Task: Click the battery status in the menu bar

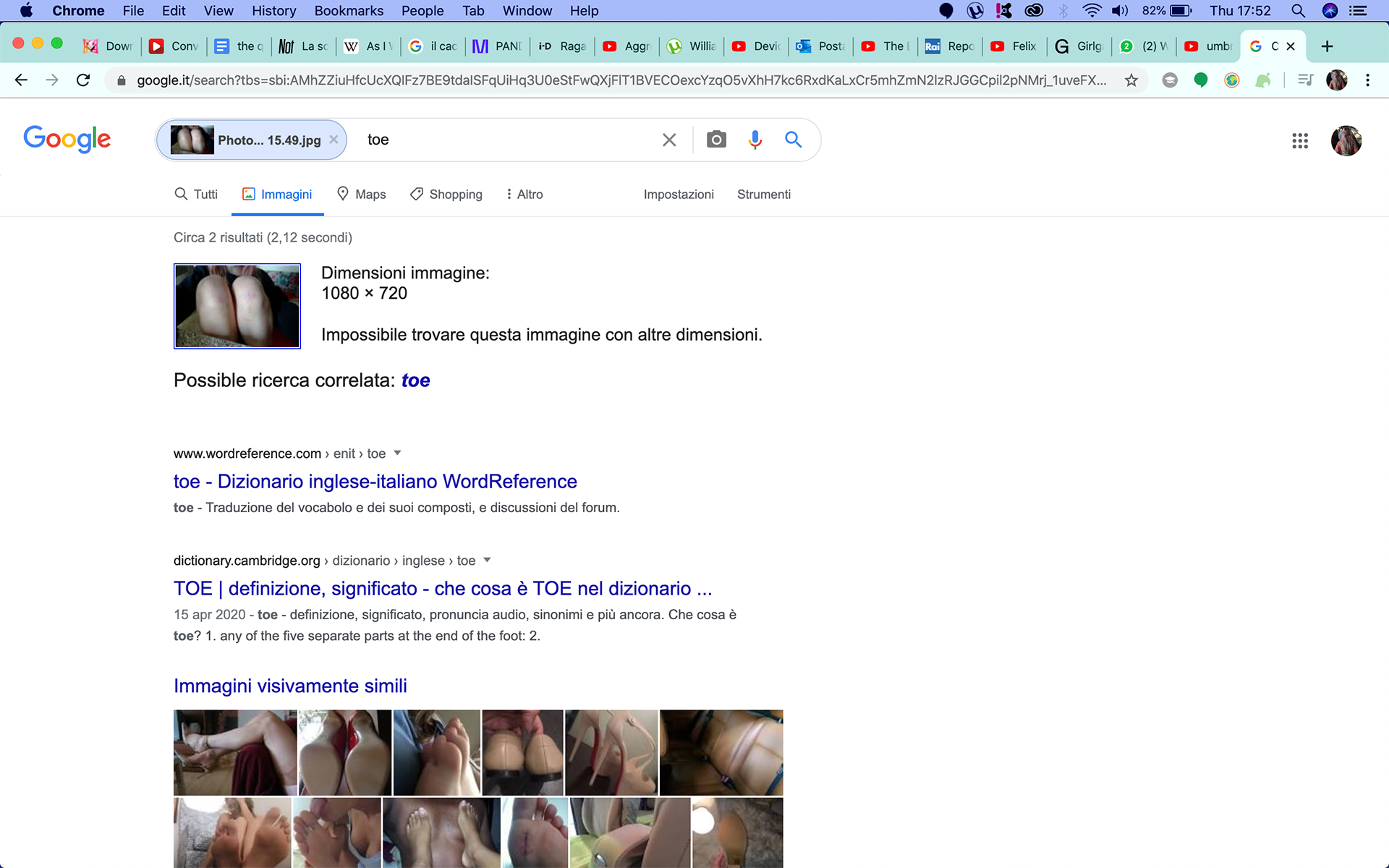Action: [x=1167, y=11]
